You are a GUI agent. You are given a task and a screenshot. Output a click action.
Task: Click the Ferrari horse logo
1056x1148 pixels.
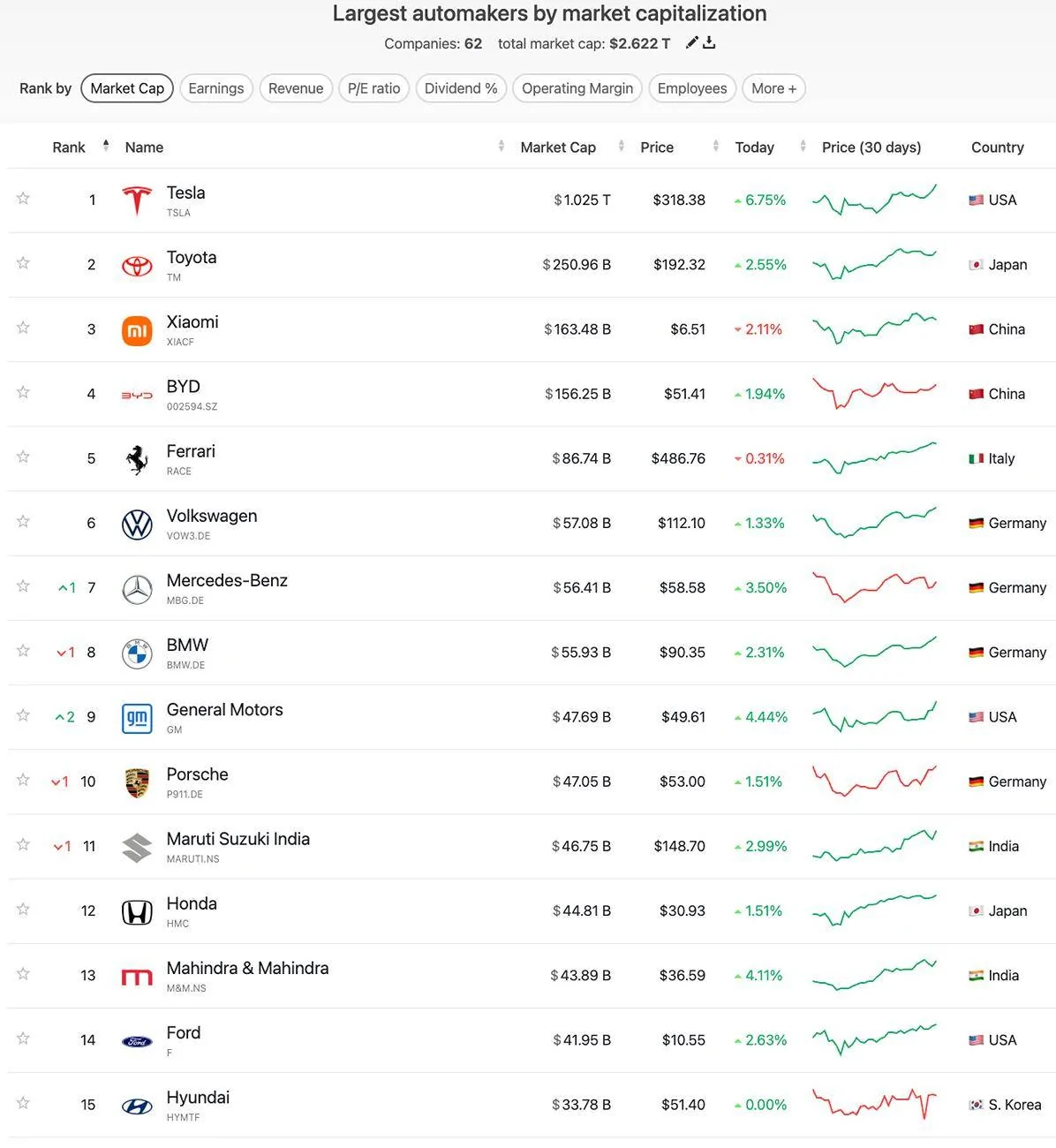[137, 459]
